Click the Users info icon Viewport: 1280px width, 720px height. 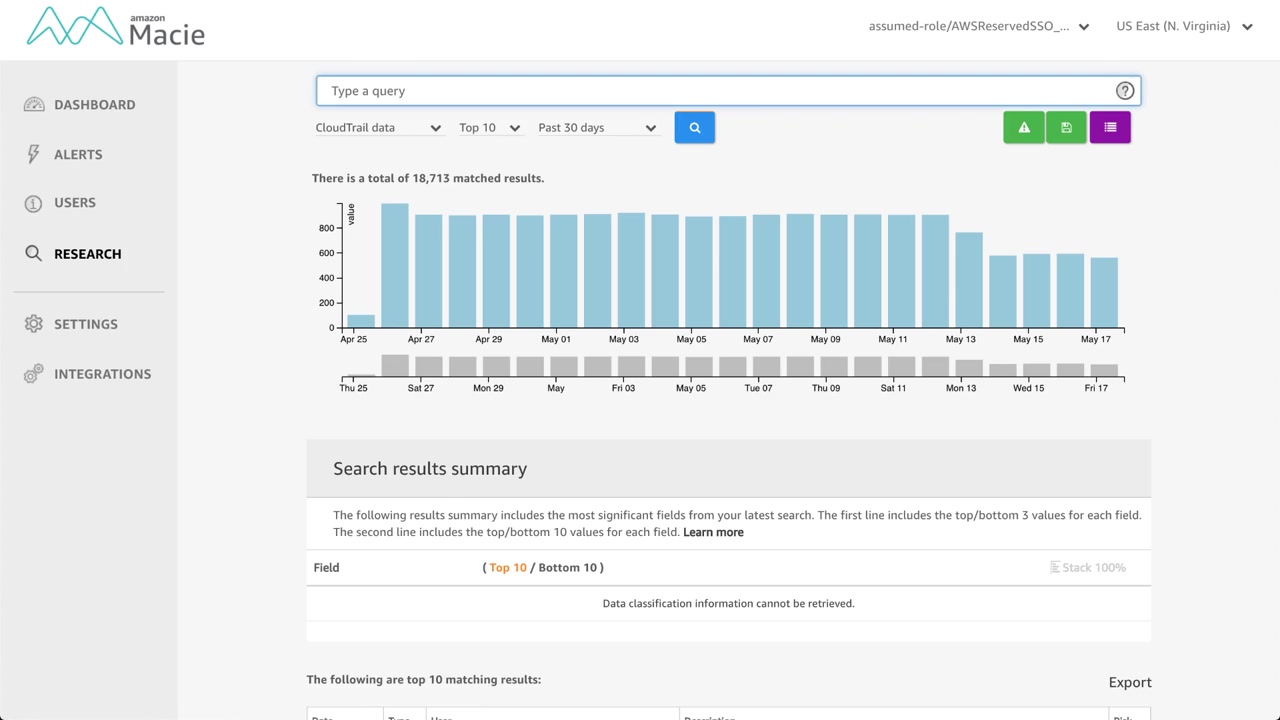(34, 203)
